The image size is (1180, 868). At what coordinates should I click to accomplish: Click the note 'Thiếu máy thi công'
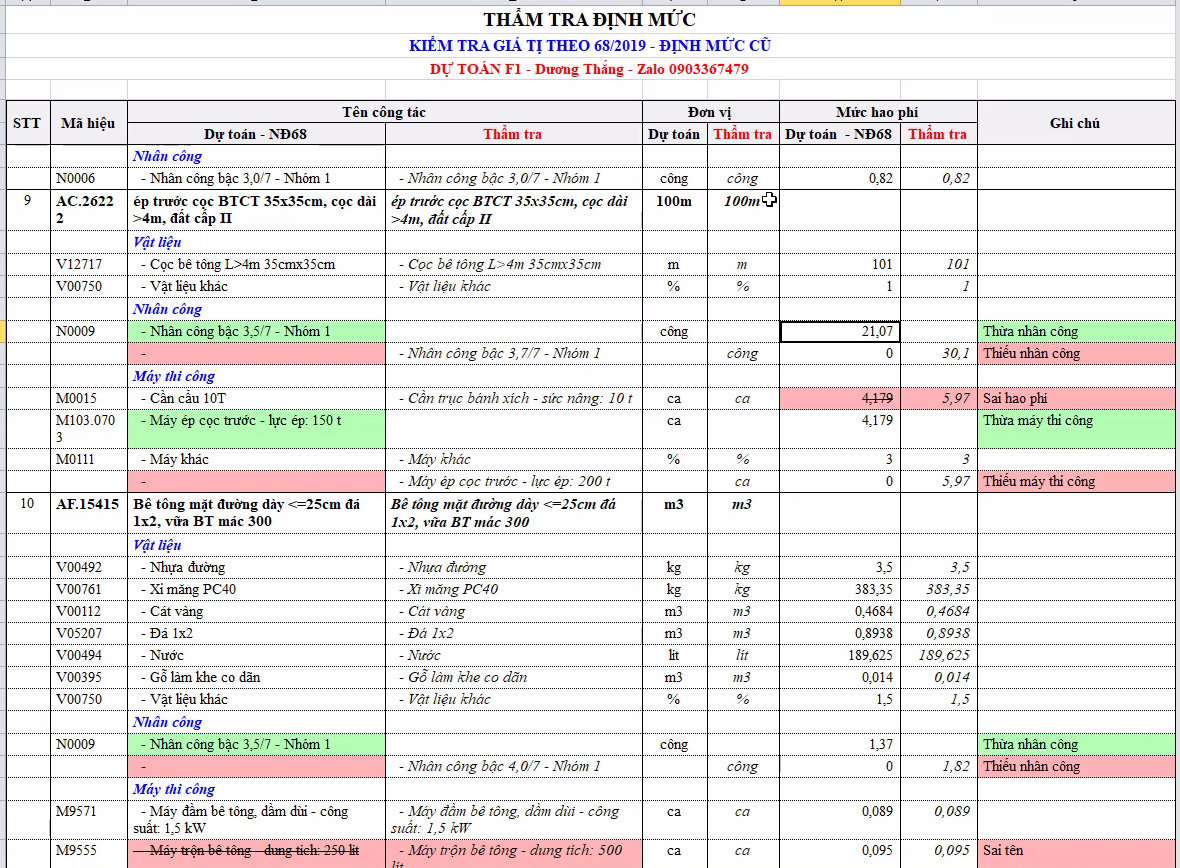pos(1075,481)
